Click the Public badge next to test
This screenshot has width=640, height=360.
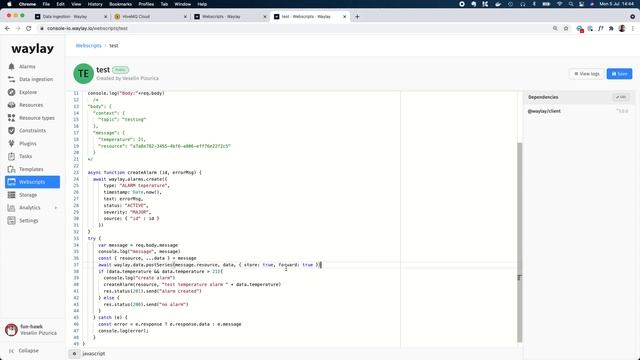(x=120, y=70)
